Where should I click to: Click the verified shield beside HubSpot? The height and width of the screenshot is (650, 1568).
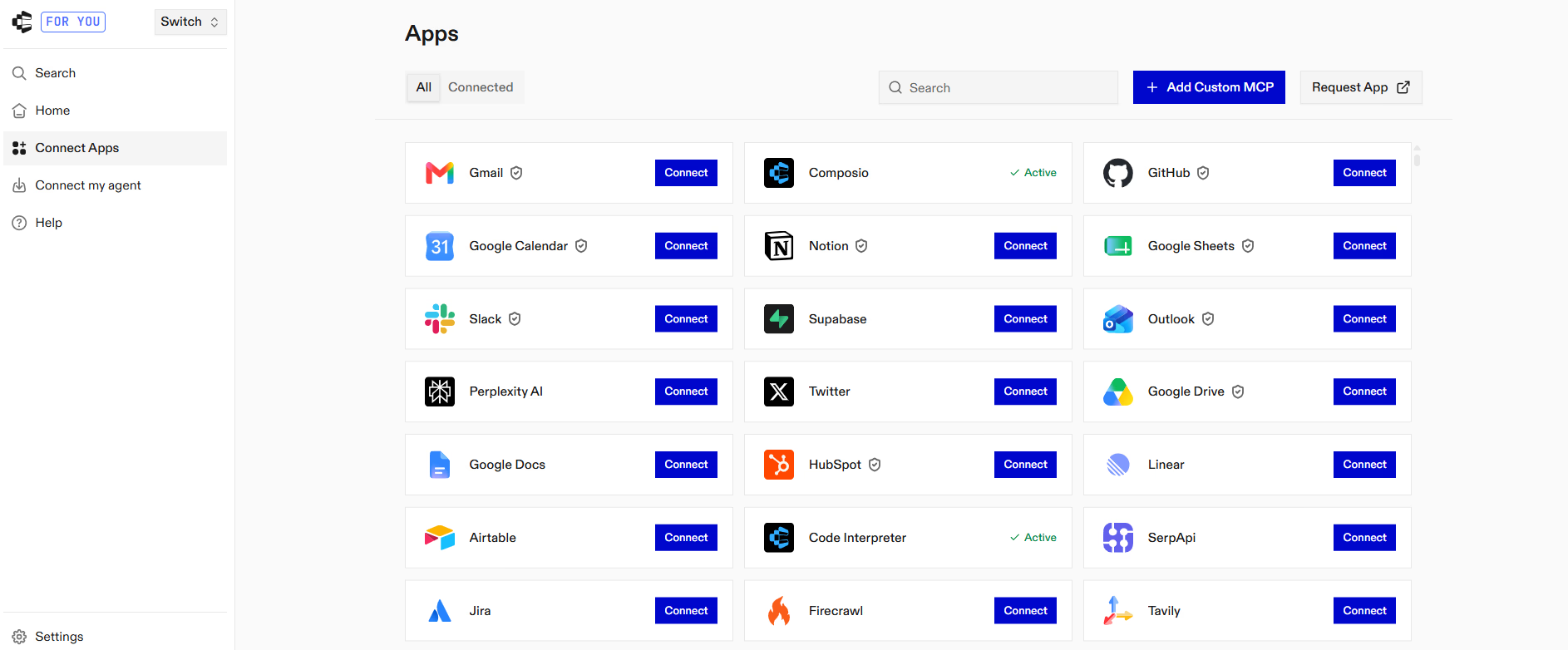click(875, 465)
